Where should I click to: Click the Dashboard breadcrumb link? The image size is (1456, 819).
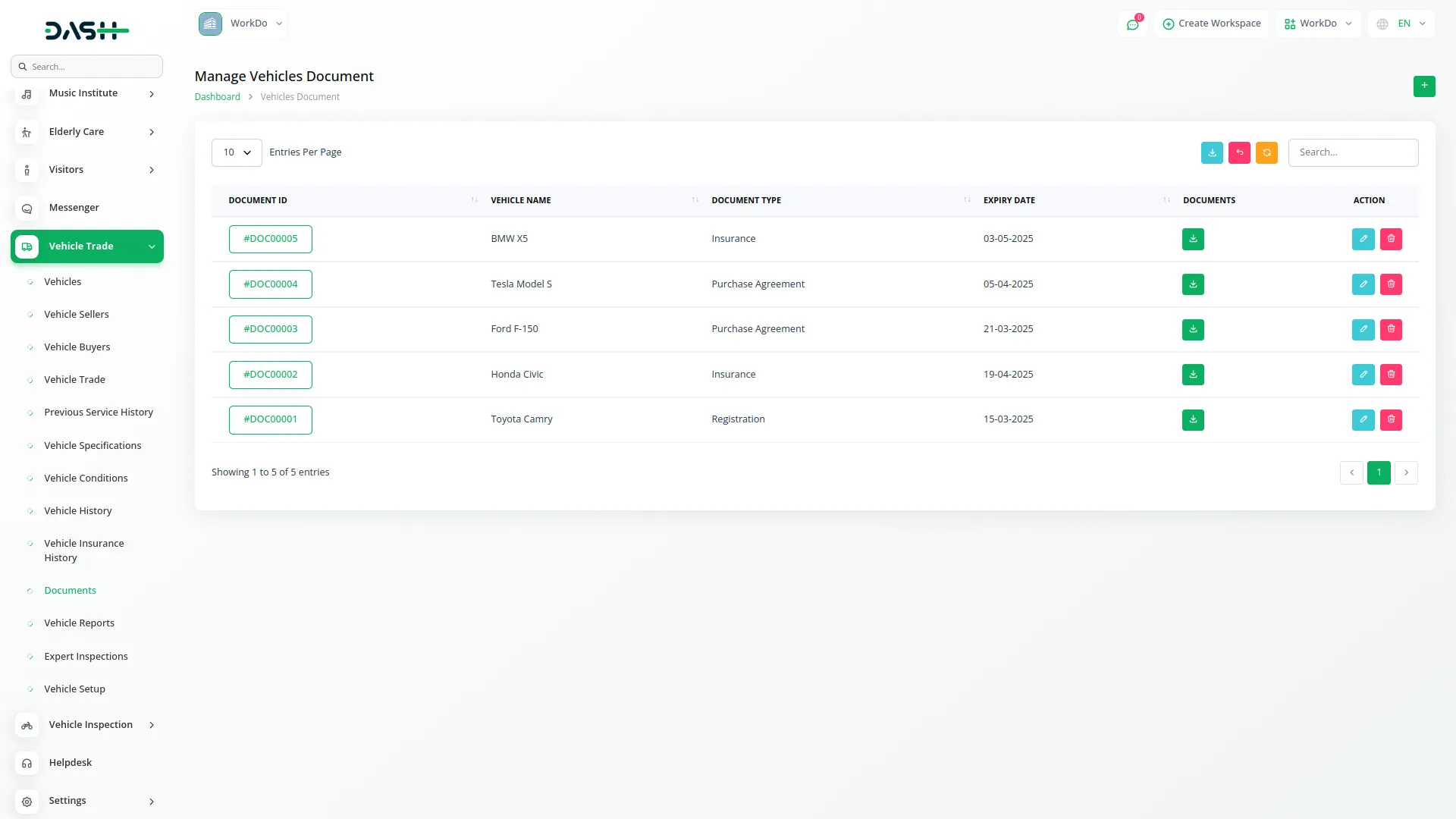(217, 97)
